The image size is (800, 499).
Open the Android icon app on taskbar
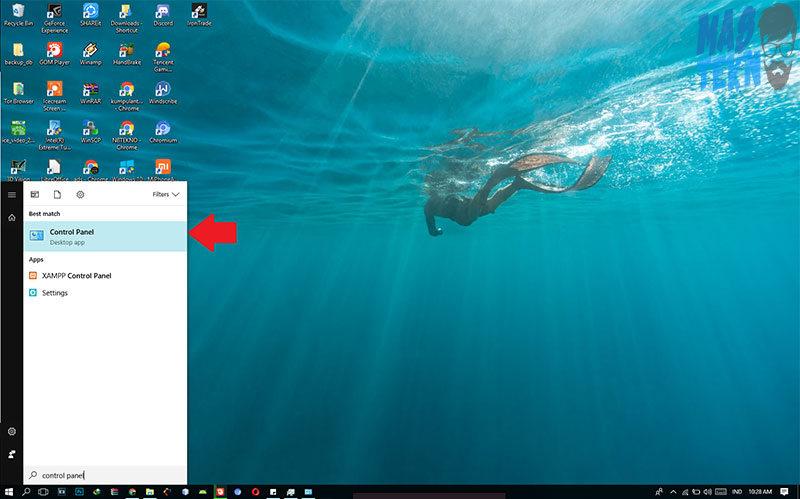(x=203, y=492)
